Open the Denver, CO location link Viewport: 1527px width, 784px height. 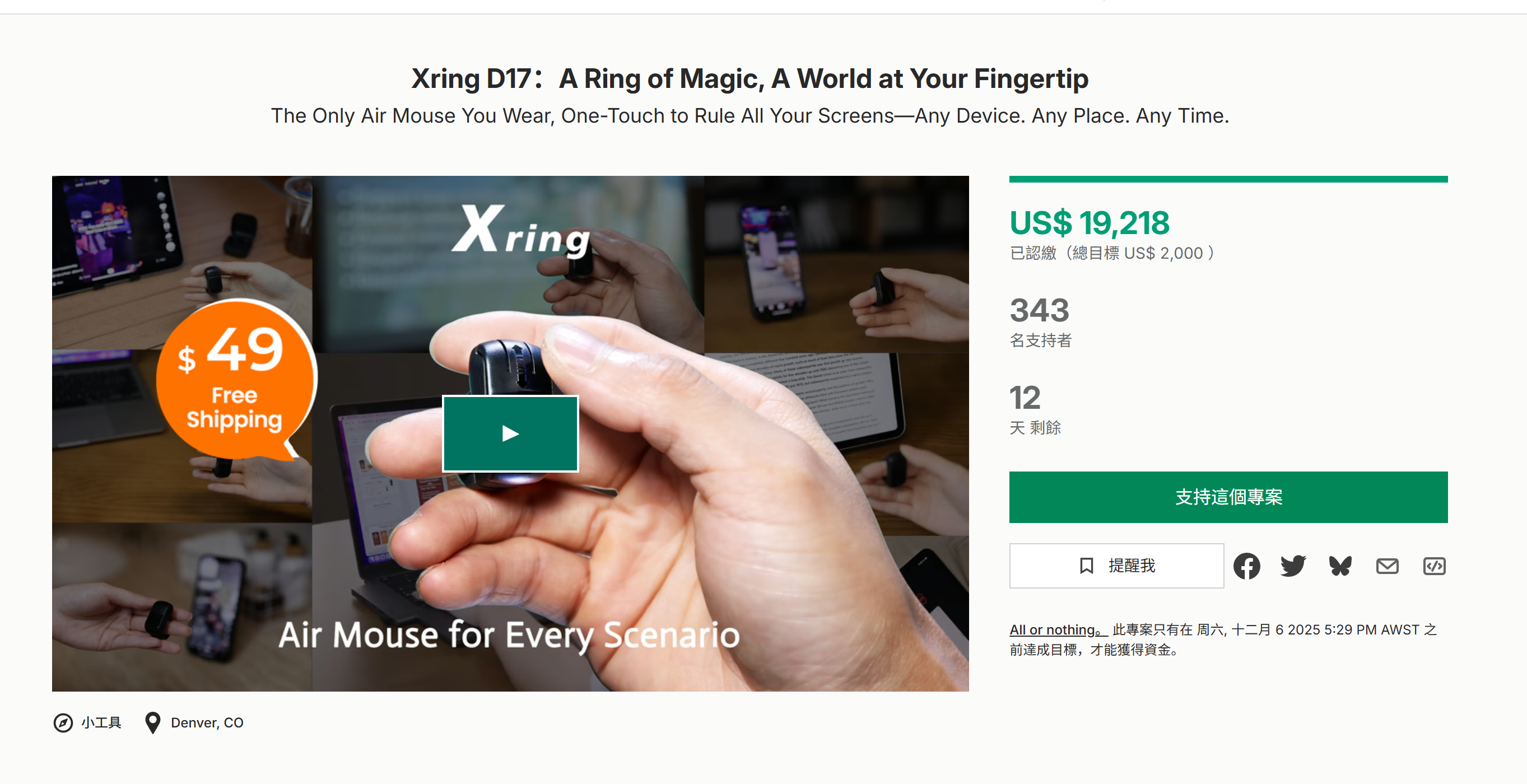coord(207,722)
